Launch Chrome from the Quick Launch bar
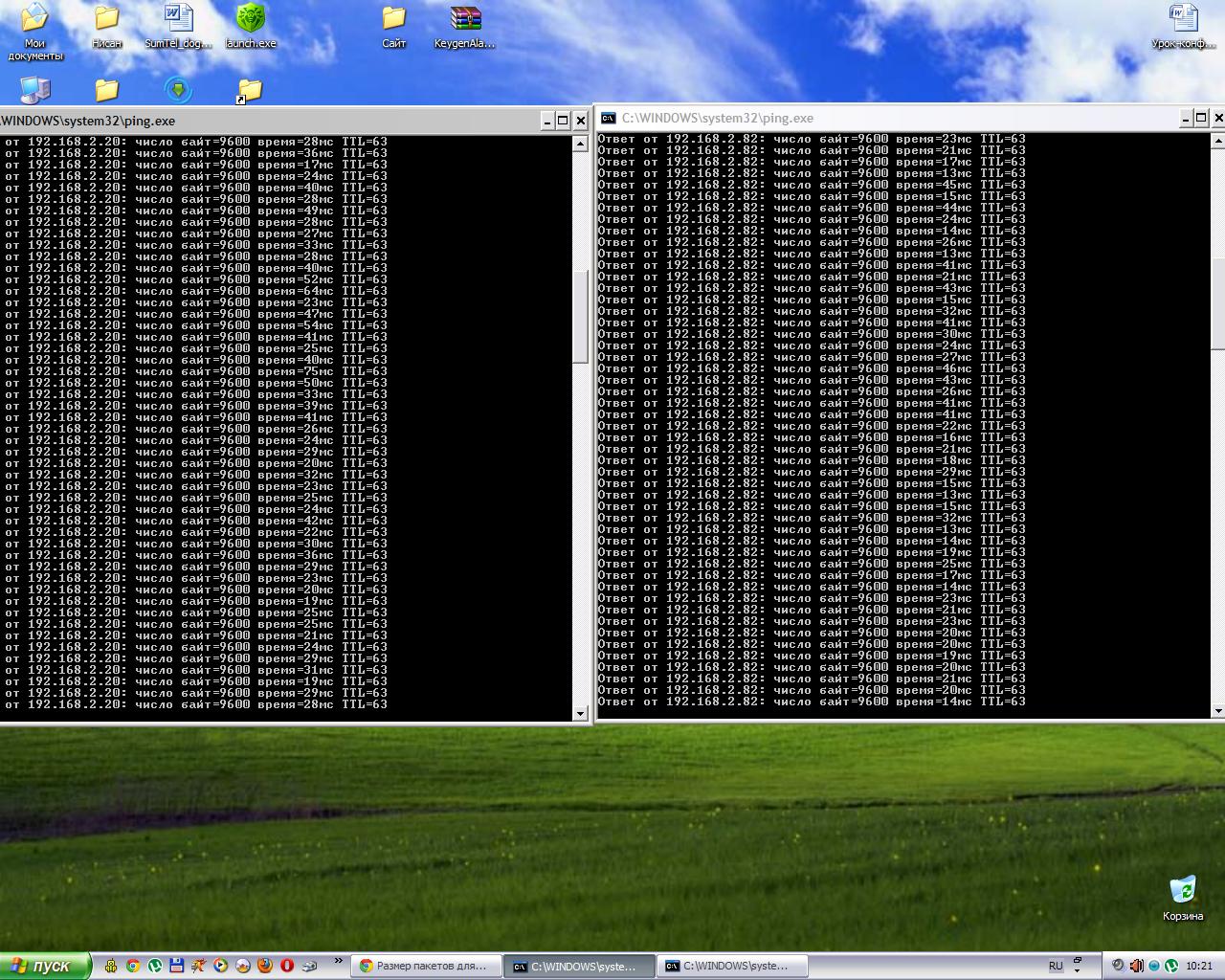 pyautogui.click(x=133, y=966)
